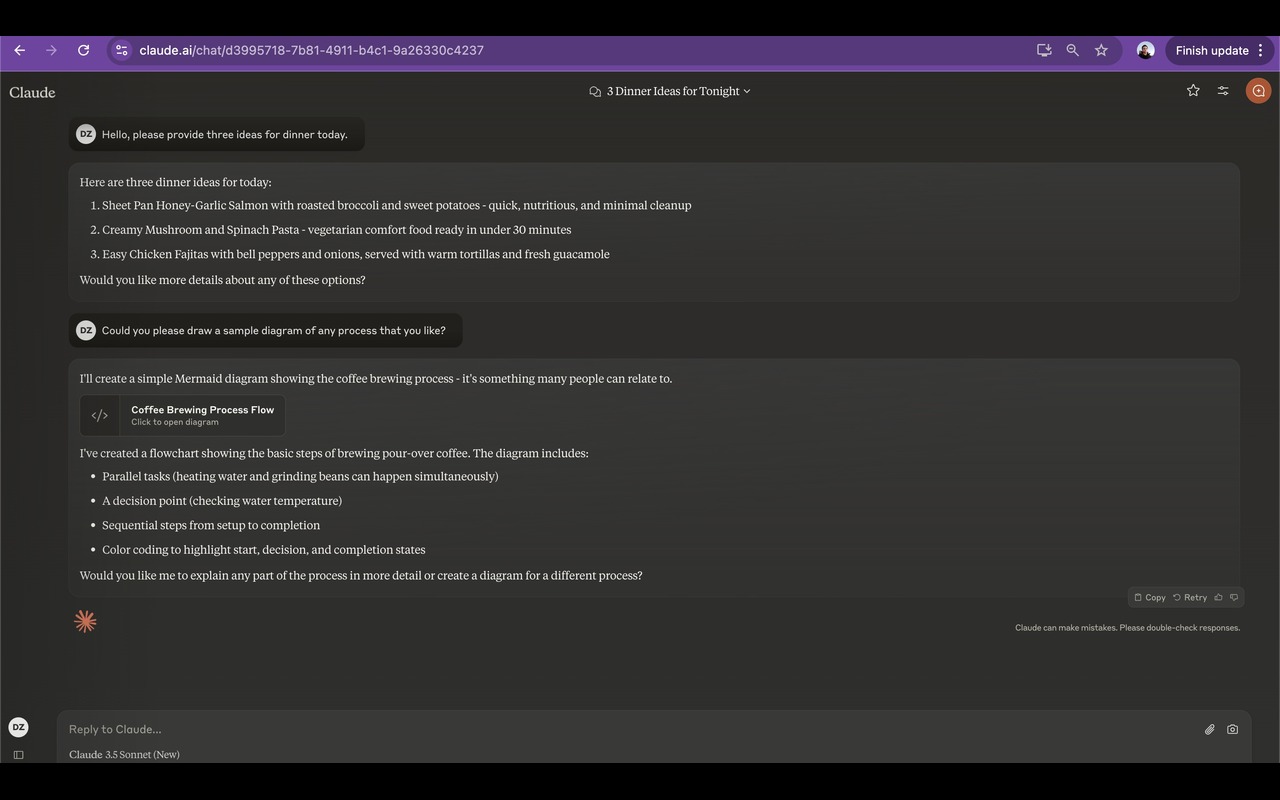Click Retry to regenerate the response
The width and height of the screenshot is (1280, 800).
click(1190, 597)
